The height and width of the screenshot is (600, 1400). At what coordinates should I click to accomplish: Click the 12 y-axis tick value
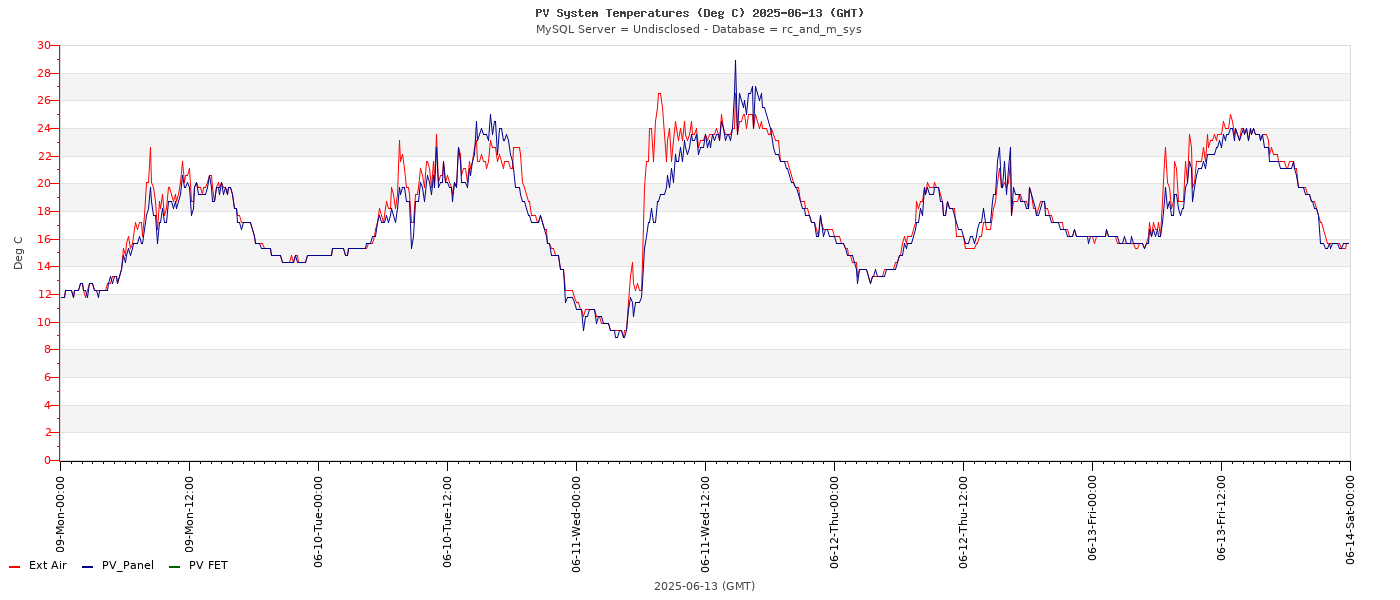coord(43,294)
